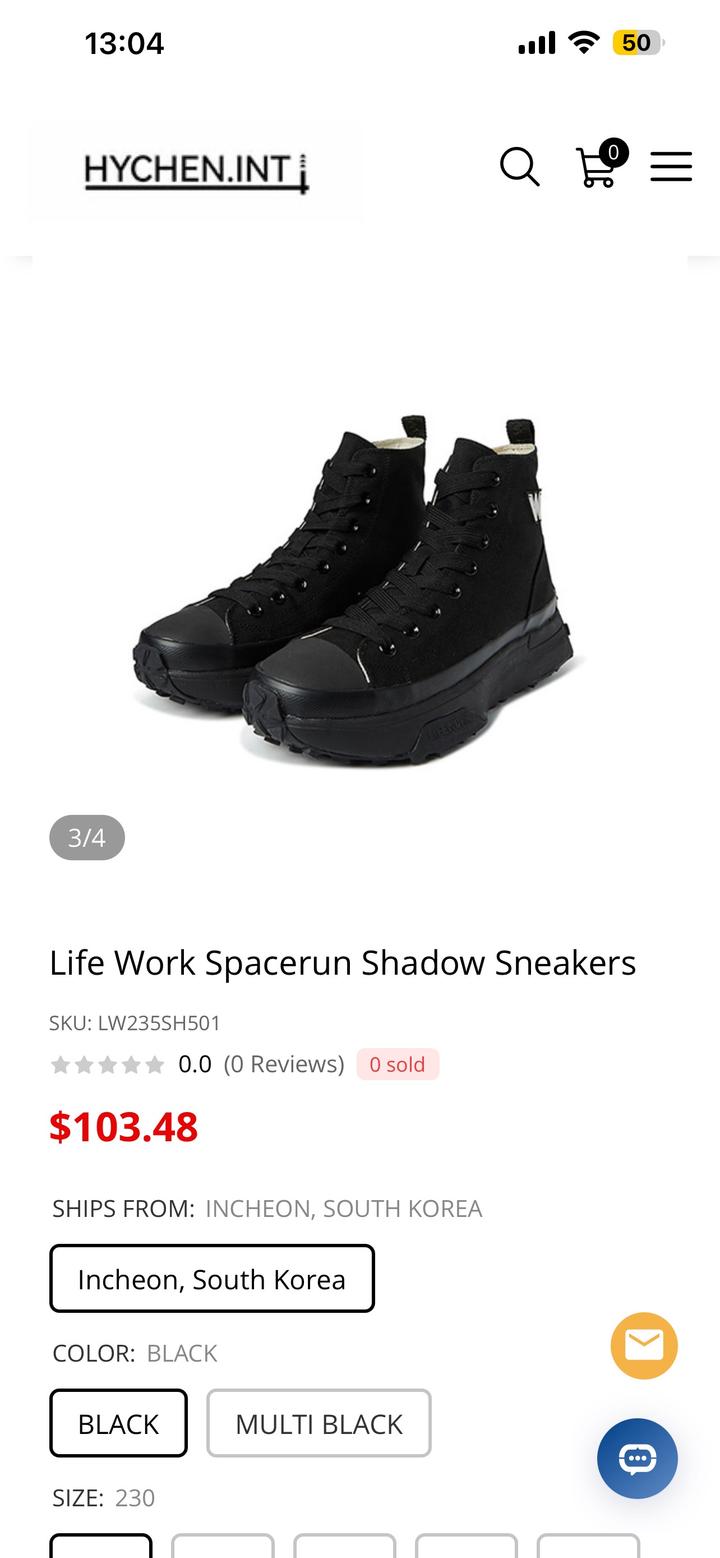Tap the 3/4 image counter badge

87,837
